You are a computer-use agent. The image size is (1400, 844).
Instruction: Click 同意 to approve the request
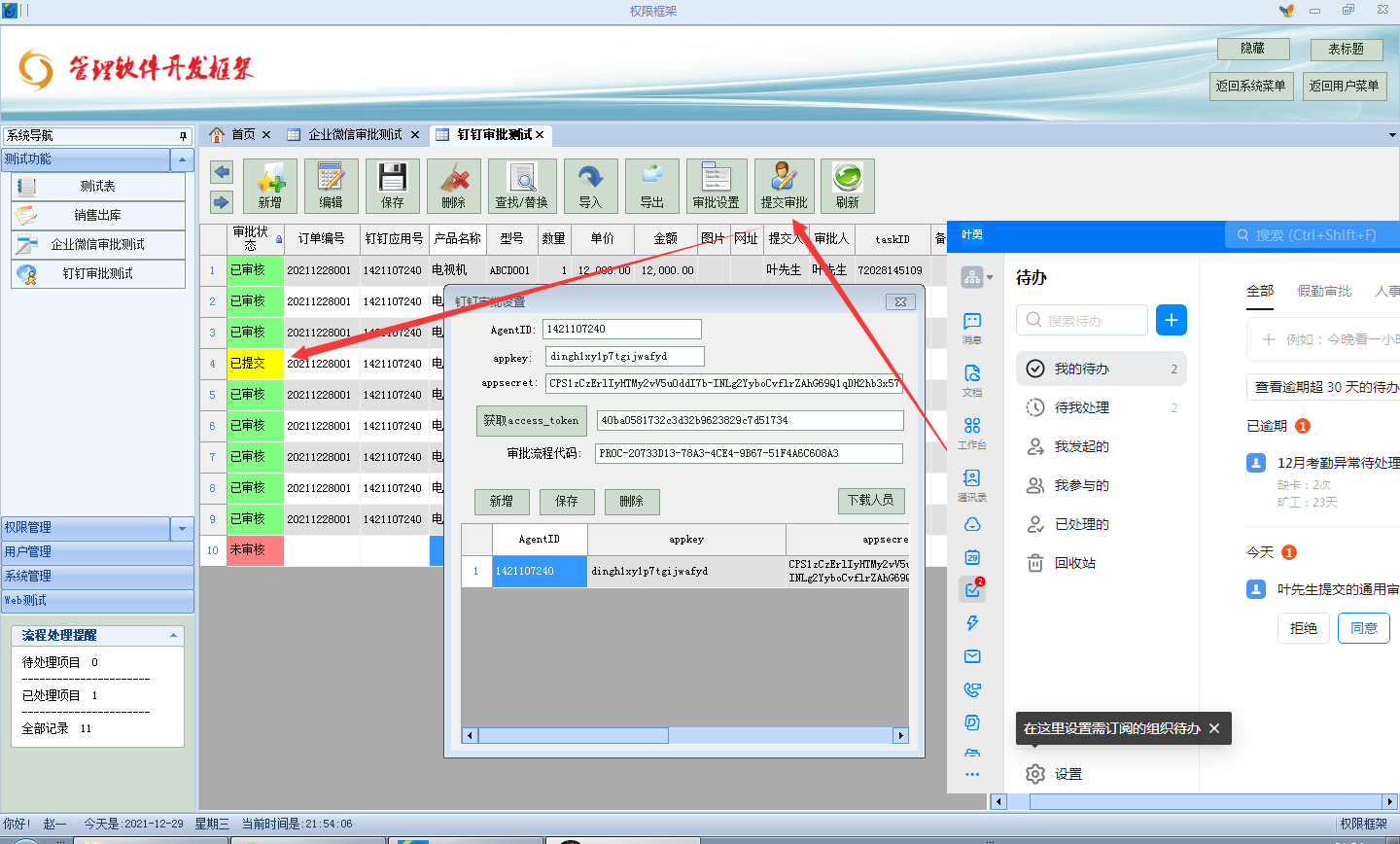click(1364, 628)
